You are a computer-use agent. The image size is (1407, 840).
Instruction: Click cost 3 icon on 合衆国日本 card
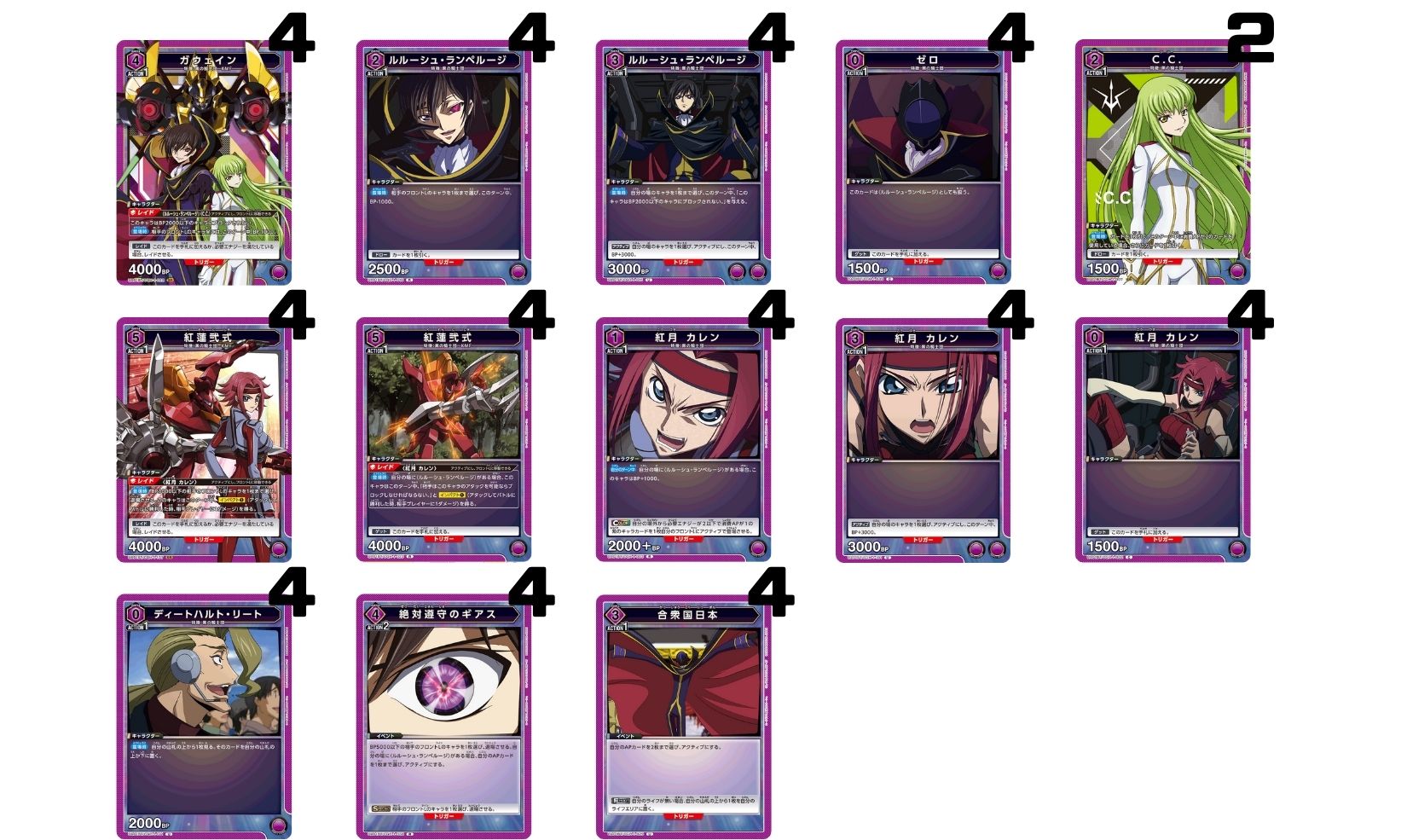tap(615, 614)
